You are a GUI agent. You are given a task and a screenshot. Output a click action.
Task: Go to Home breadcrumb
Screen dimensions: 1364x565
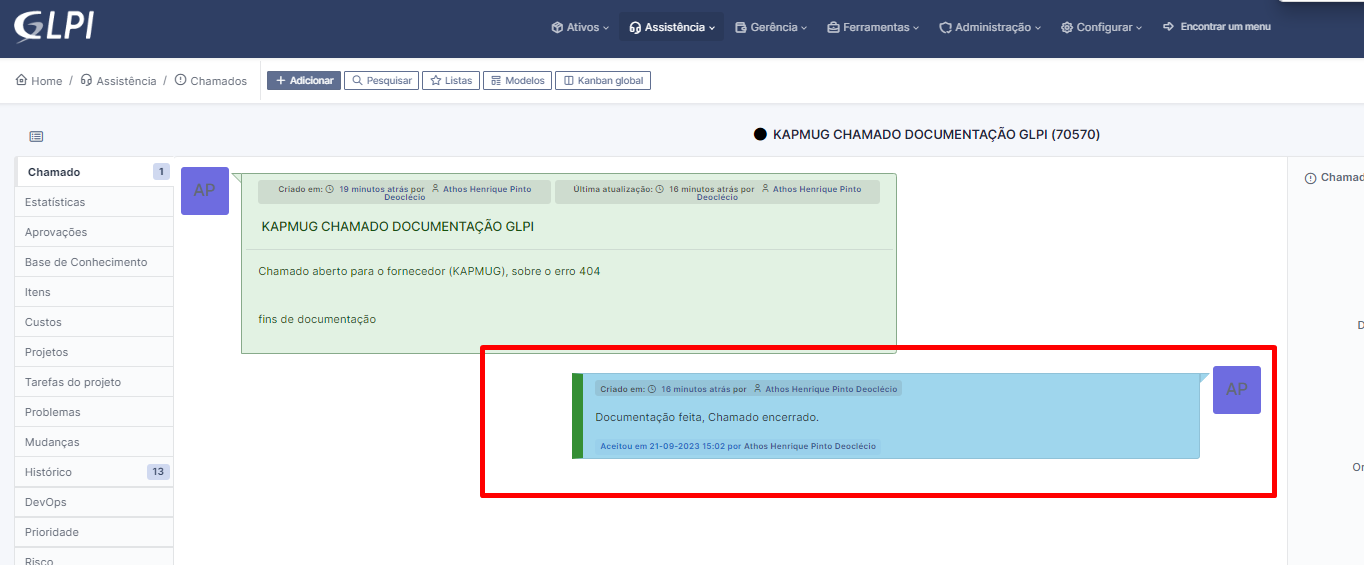click(39, 81)
